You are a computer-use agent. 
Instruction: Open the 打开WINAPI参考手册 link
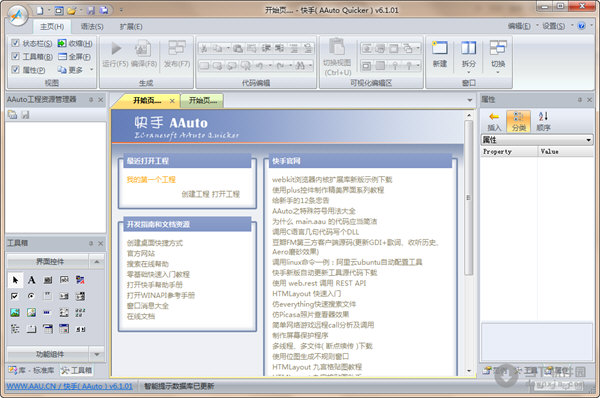tap(161, 295)
